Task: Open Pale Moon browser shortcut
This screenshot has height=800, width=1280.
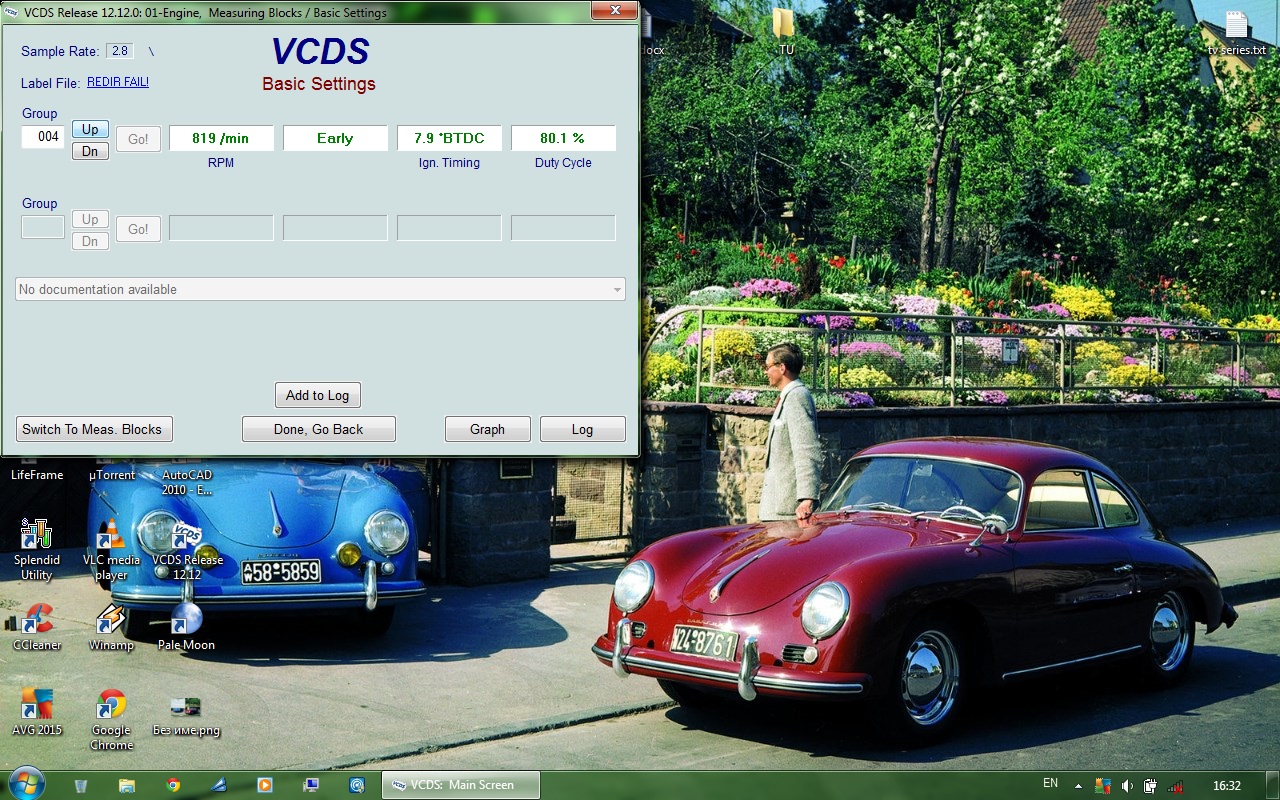Action: click(x=186, y=621)
